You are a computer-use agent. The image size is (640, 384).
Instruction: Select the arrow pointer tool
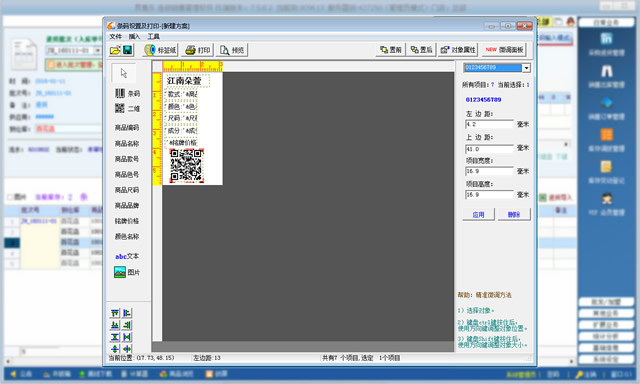pos(124,73)
